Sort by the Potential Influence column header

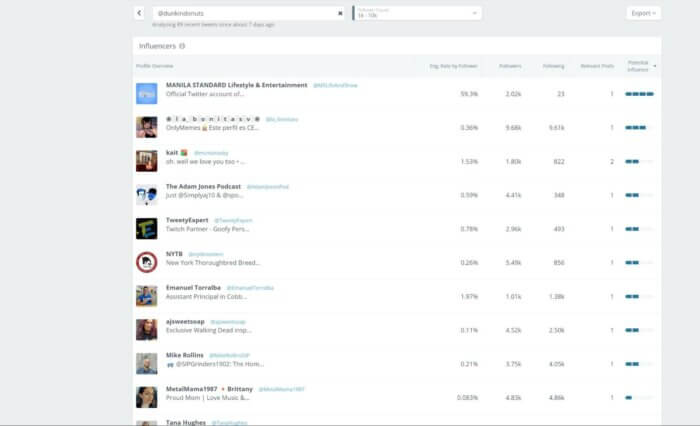638,66
